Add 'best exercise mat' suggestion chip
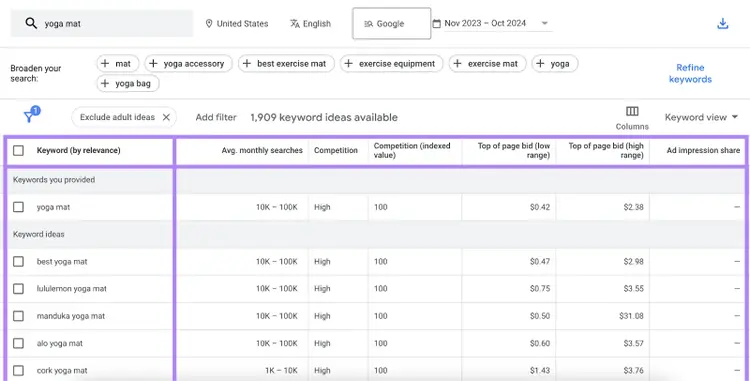Image resolution: width=750 pixels, height=381 pixels. coord(286,64)
